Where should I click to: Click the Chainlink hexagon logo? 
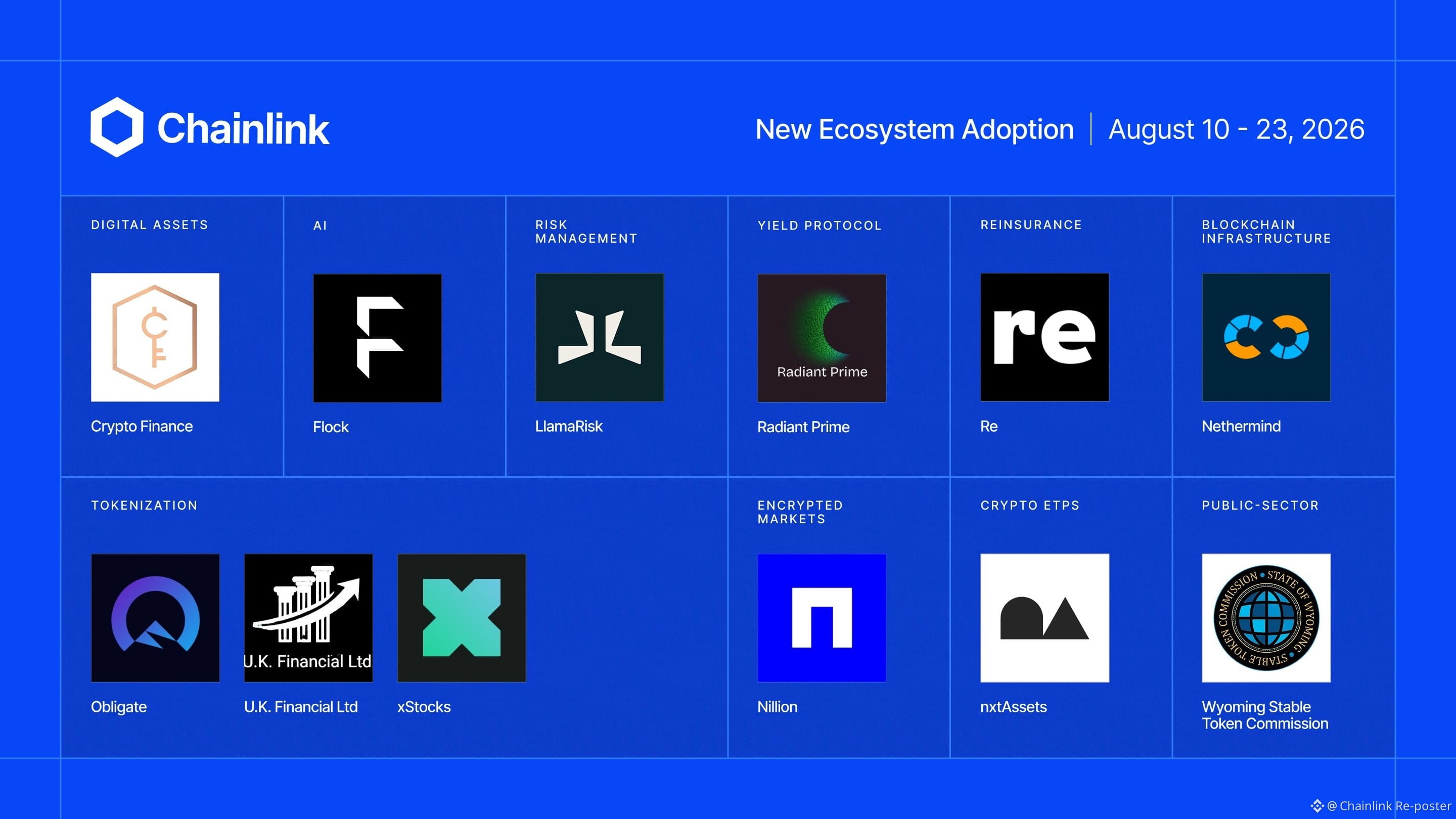117,127
